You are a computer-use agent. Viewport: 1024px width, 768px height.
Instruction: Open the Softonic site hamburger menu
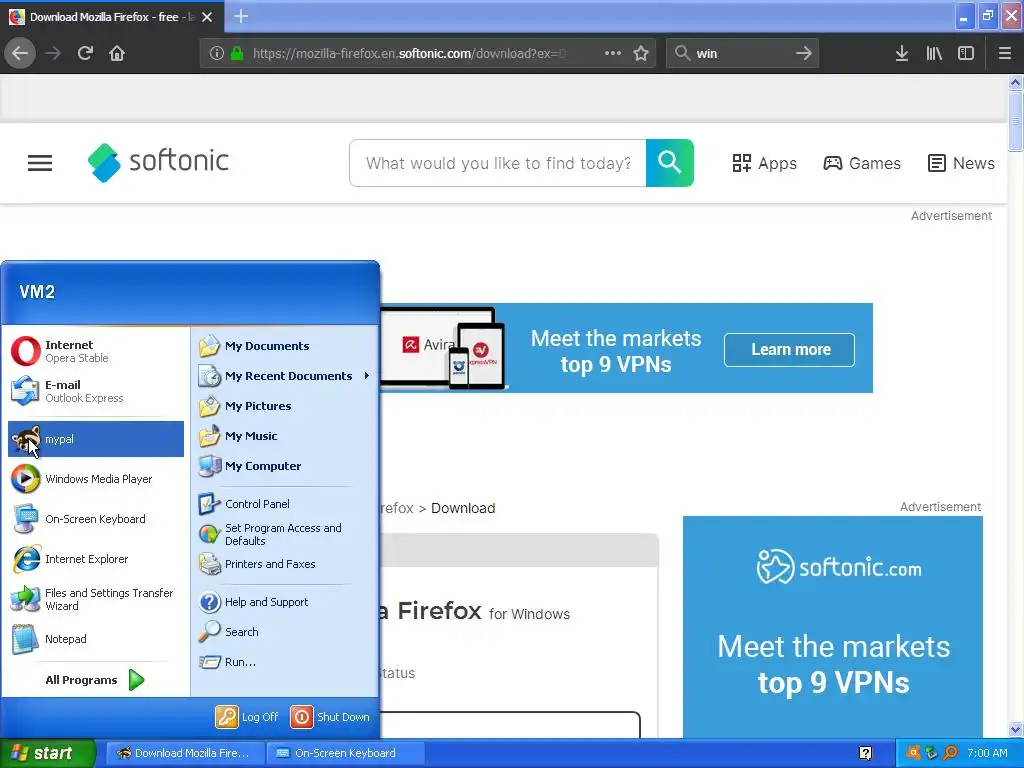pyautogui.click(x=40, y=163)
